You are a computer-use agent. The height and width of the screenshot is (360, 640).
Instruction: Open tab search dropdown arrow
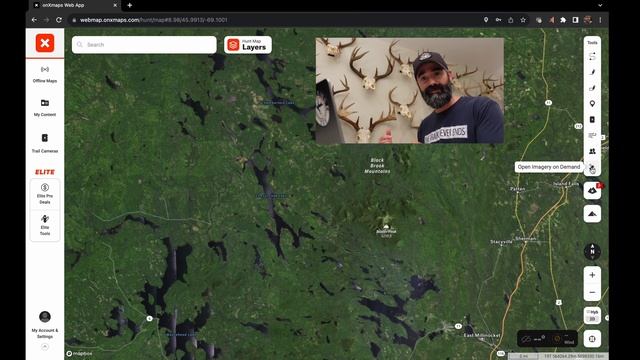(x=600, y=5)
